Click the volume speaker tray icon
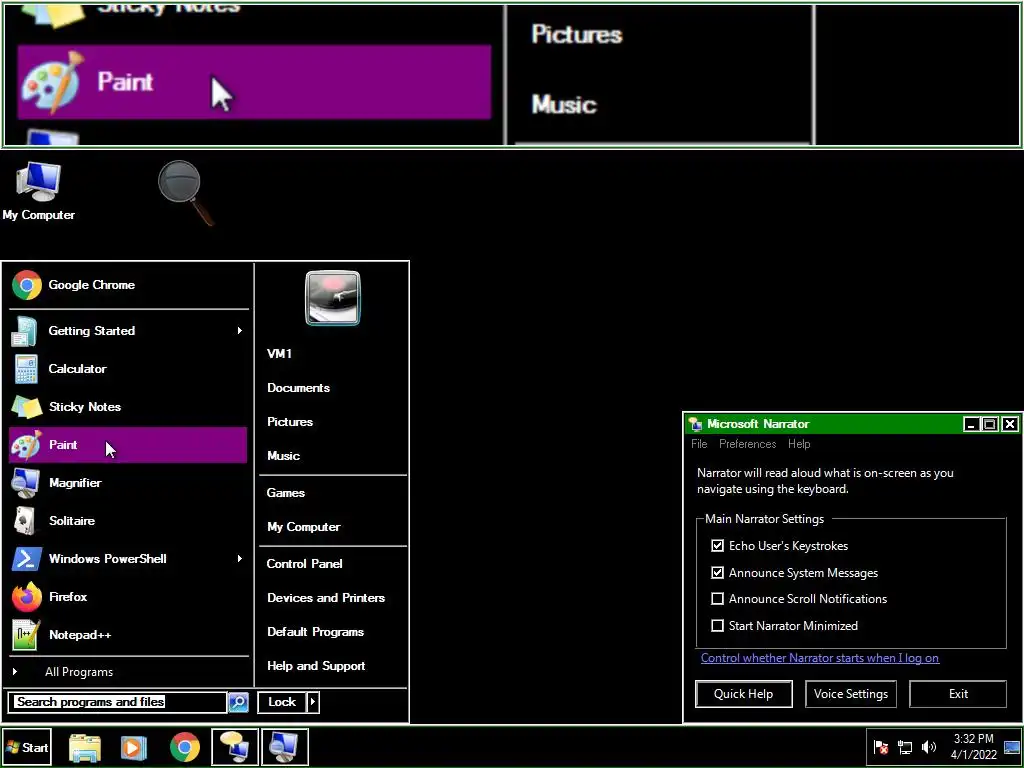This screenshot has width=1024, height=768. [x=929, y=747]
